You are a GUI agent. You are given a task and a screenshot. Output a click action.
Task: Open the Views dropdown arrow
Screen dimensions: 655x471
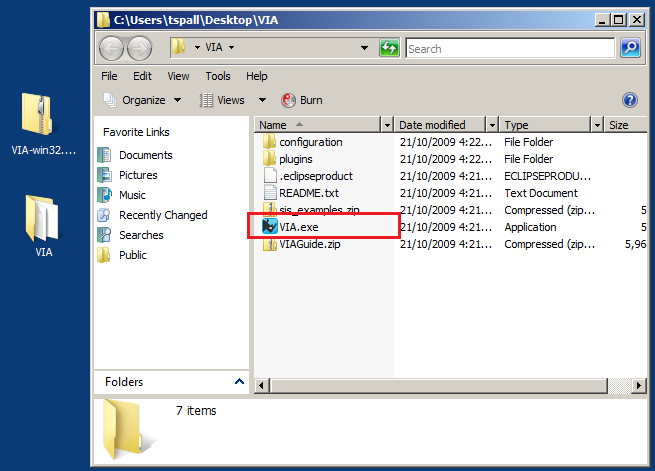coord(262,100)
